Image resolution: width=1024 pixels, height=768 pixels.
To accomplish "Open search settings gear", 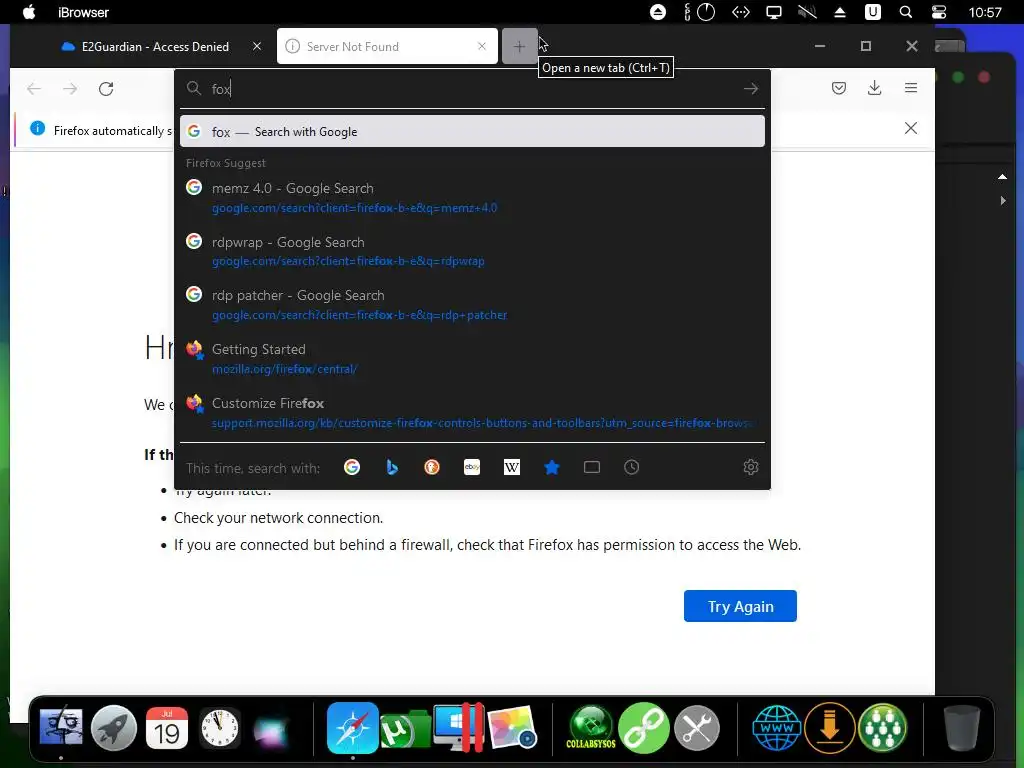I will (x=751, y=467).
